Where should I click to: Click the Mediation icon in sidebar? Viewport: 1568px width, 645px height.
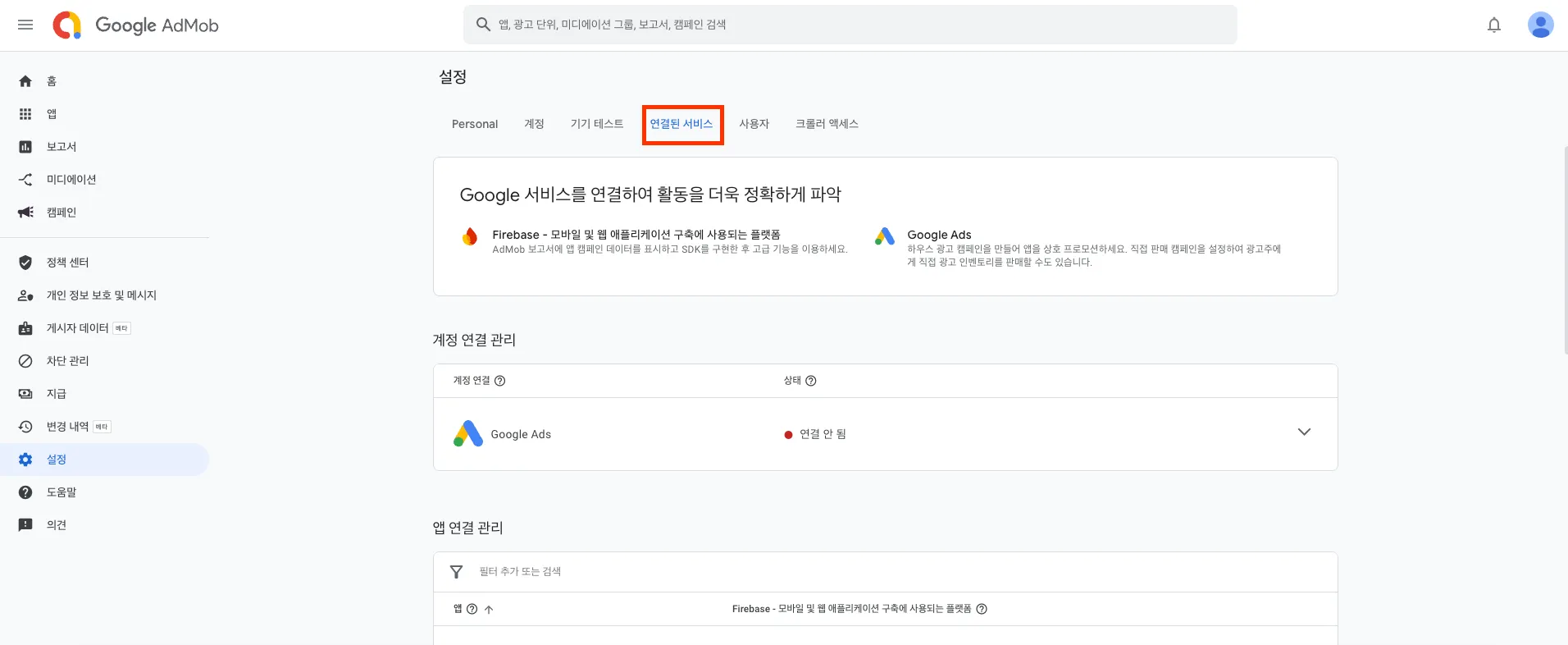point(25,180)
